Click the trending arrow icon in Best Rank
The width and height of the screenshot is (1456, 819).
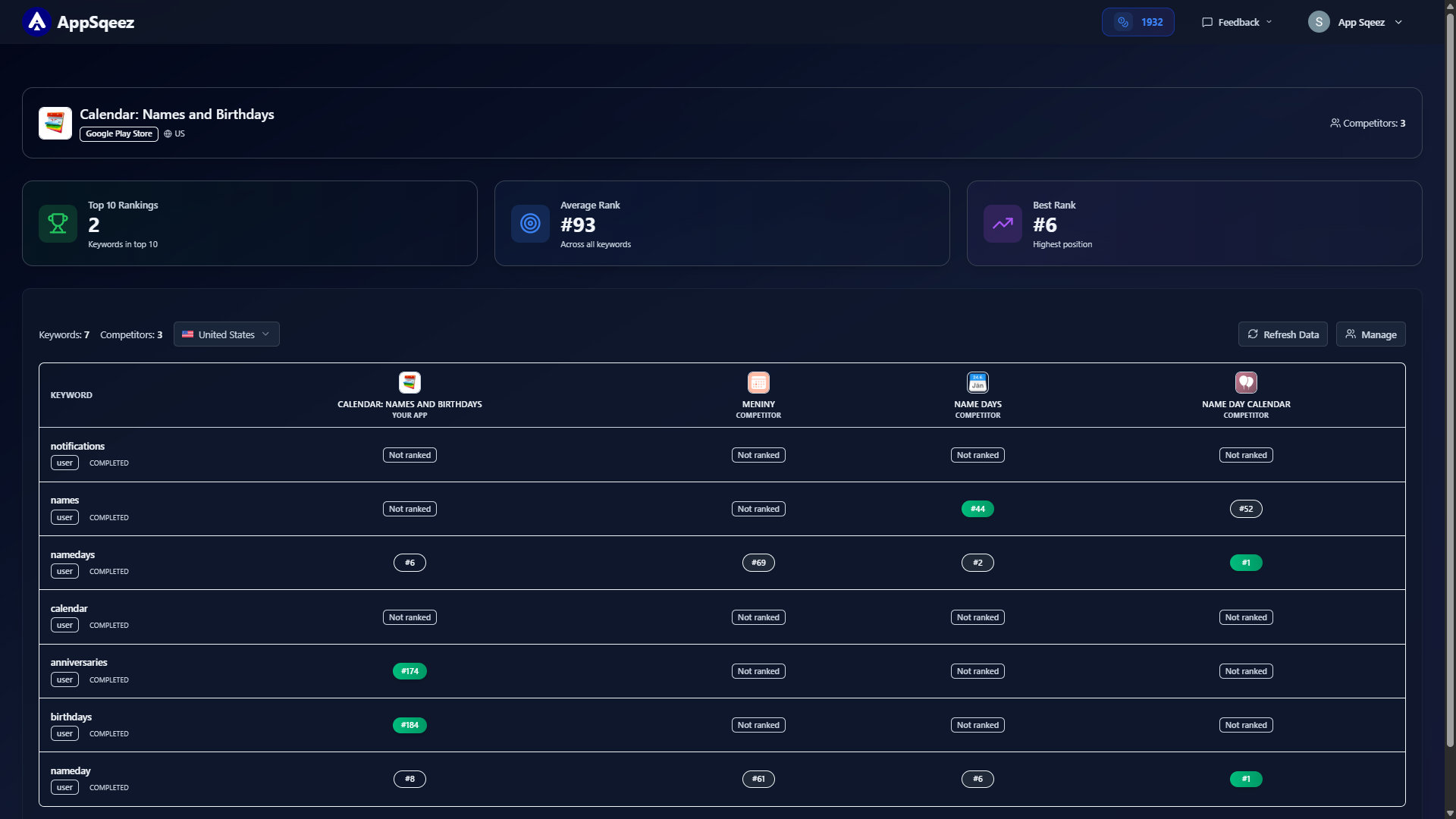[x=1003, y=224]
